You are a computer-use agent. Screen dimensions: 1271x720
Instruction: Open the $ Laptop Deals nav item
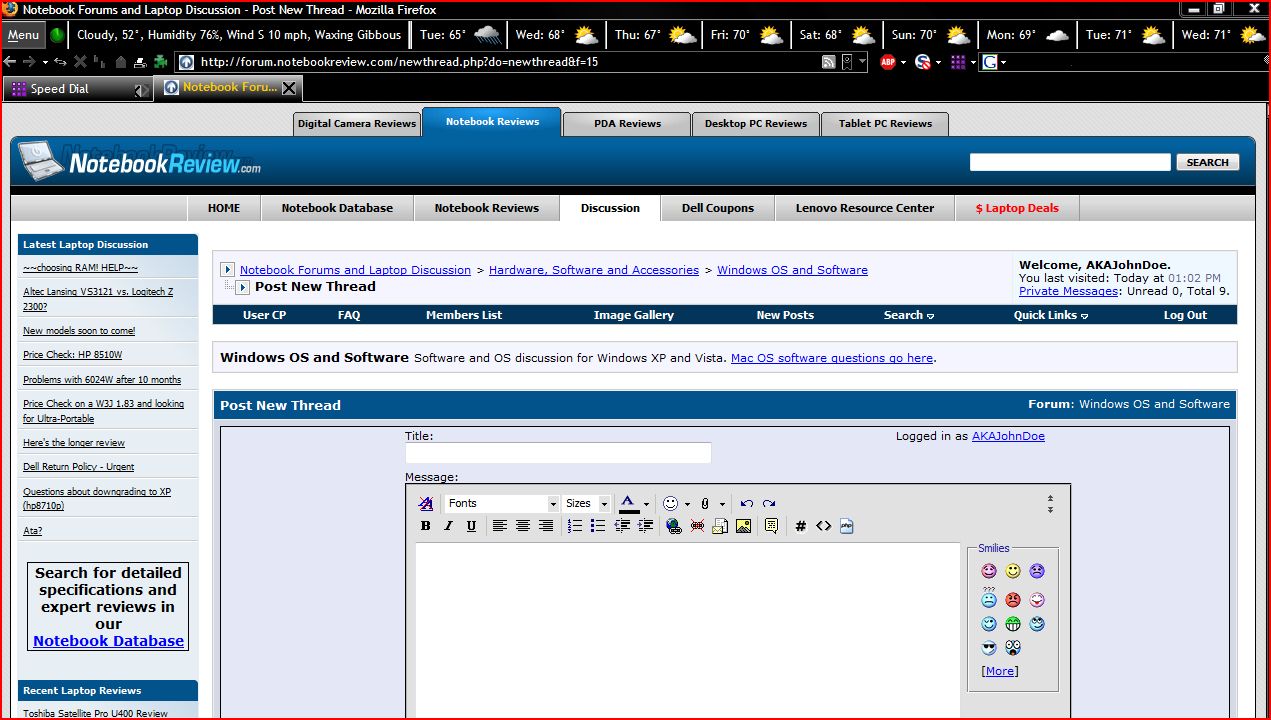(x=1017, y=208)
